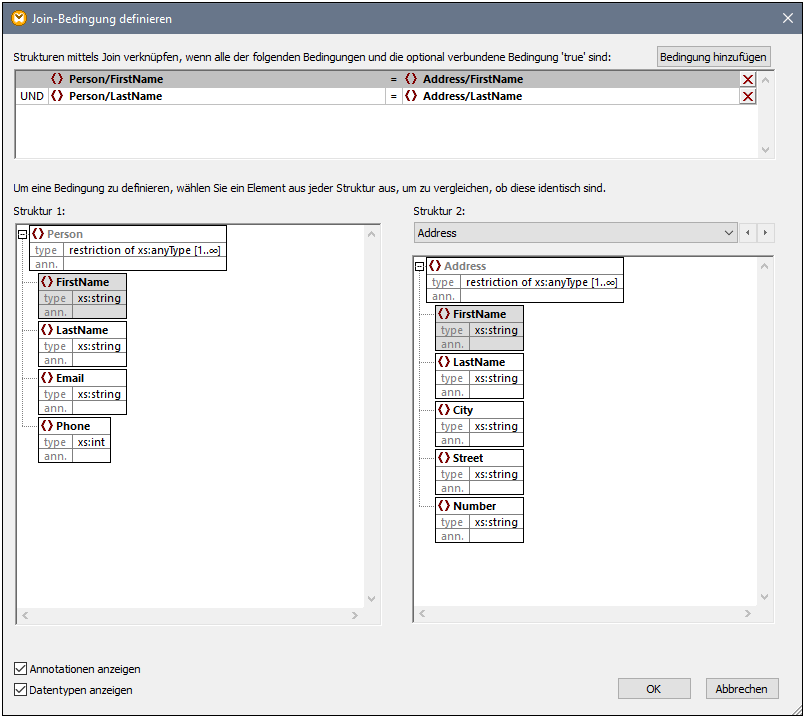Screen dimensions: 805x718
Task: Click the Number element icon in Struktur 2
Action: point(444,506)
